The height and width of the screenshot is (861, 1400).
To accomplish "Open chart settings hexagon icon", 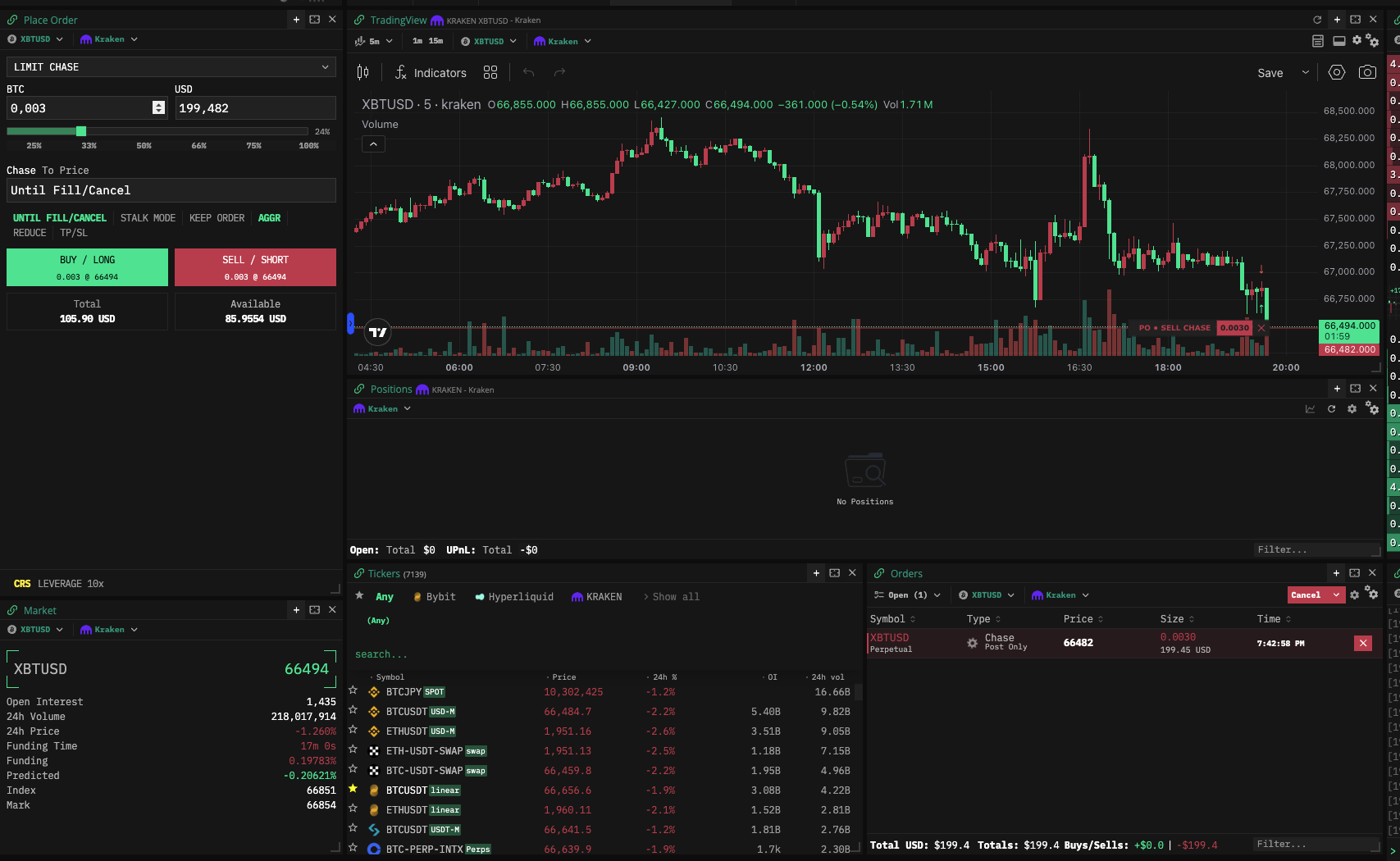I will tap(1336, 72).
